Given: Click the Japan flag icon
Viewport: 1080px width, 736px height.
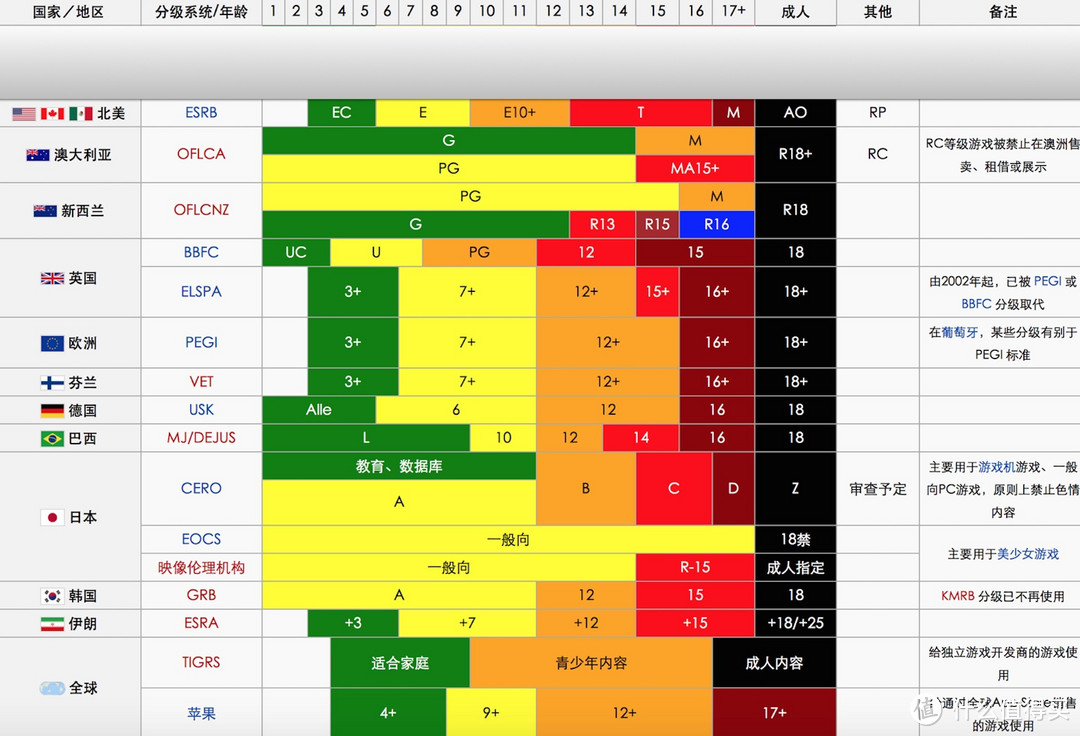Looking at the screenshot, I should coord(52,517).
